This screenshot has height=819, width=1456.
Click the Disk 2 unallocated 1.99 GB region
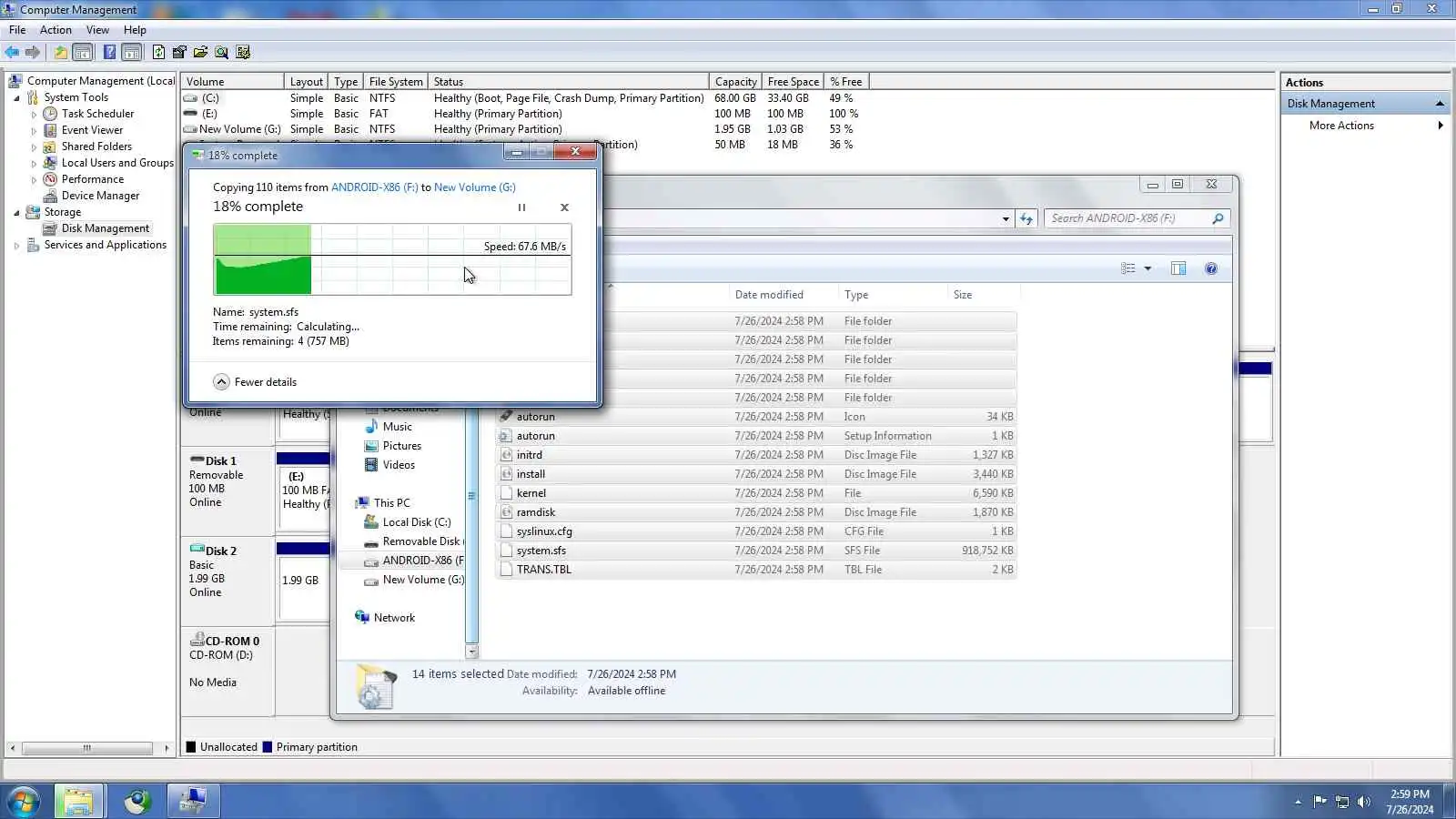(x=303, y=588)
